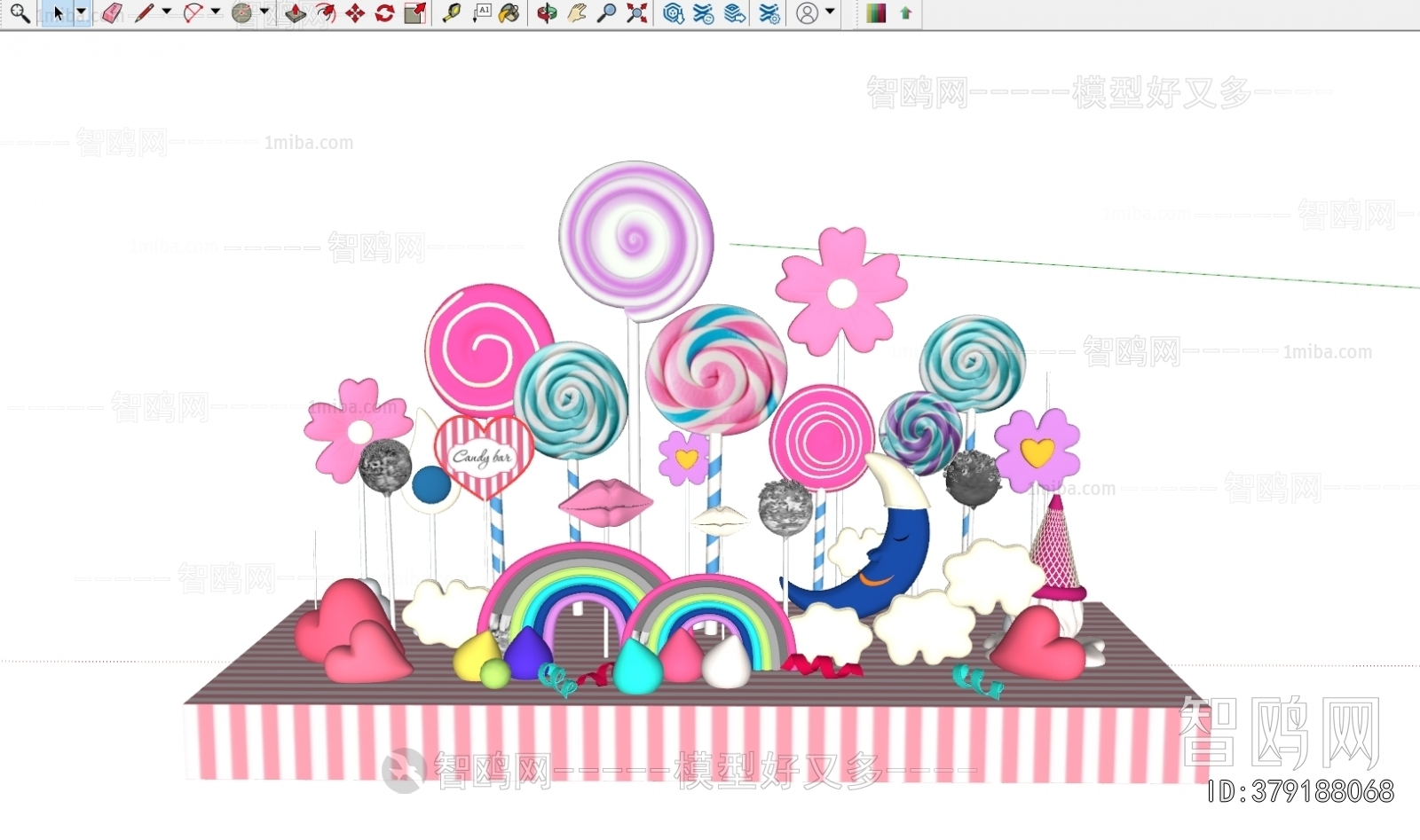1420x840 pixels.
Task: Select the Circle shape tool
Action: (241, 13)
